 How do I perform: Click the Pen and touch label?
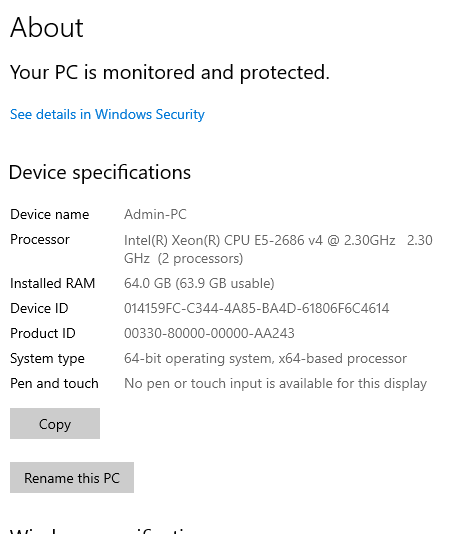point(54,383)
